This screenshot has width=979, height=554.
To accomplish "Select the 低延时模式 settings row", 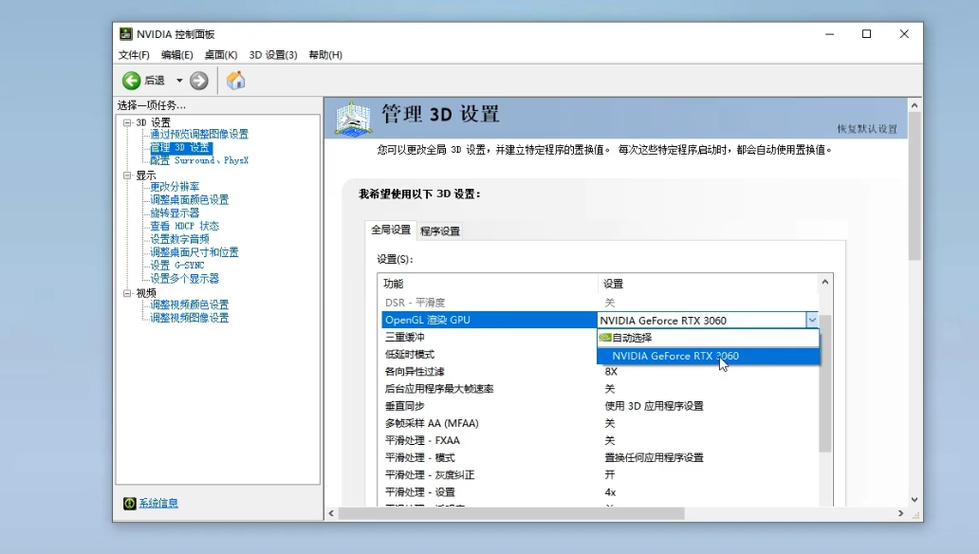I will point(490,355).
